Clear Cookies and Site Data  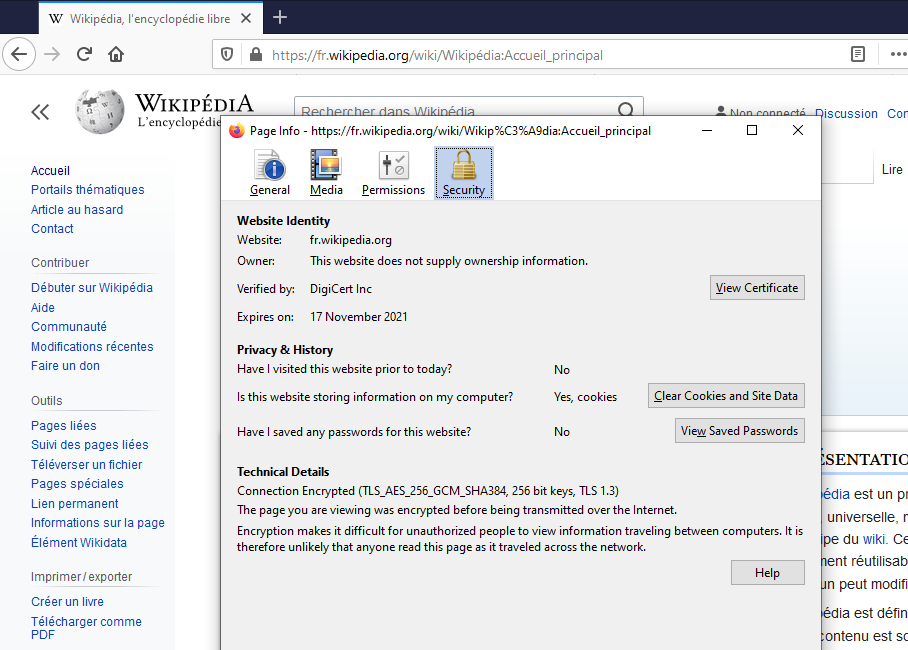[726, 395]
